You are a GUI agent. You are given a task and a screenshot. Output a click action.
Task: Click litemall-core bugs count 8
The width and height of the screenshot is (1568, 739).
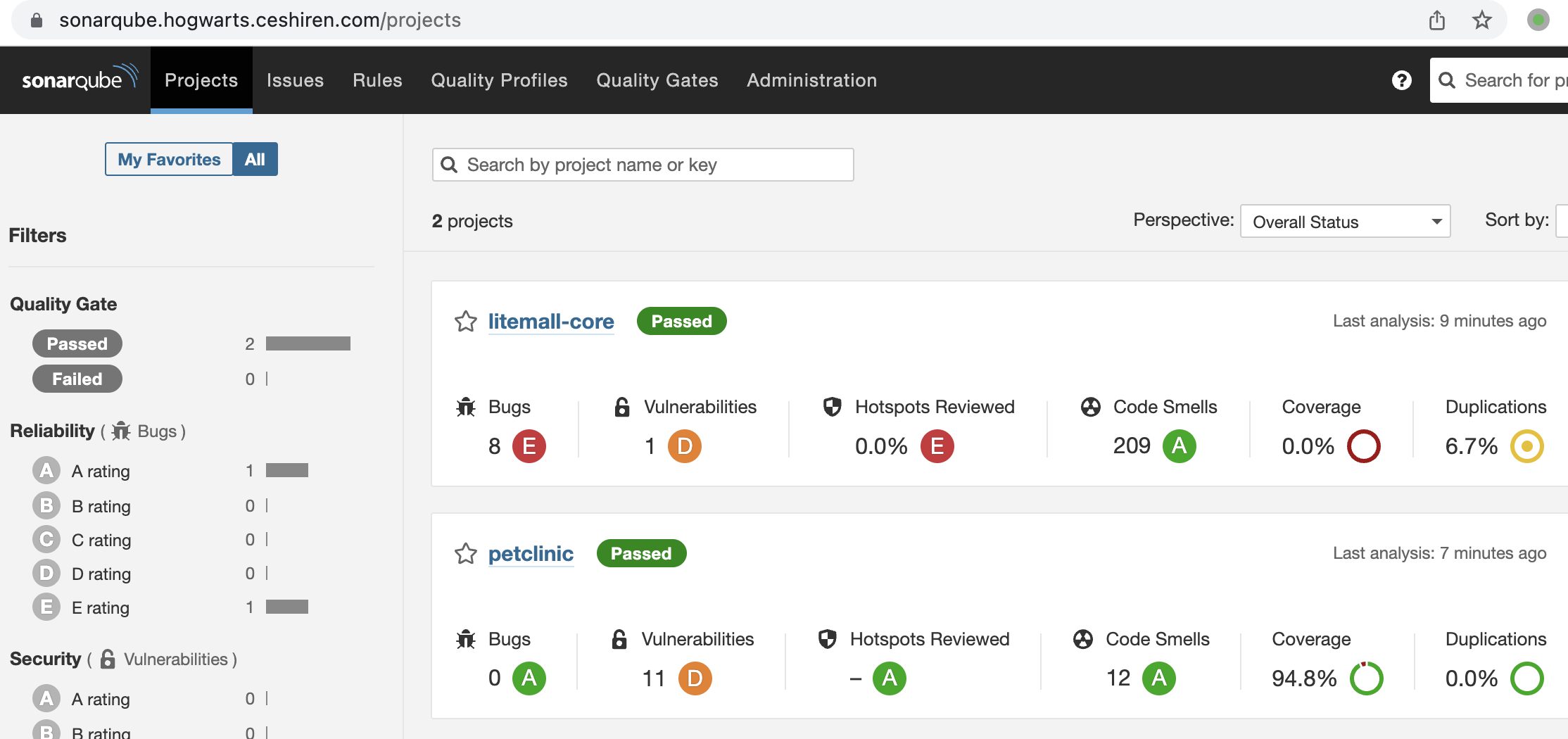click(x=494, y=446)
